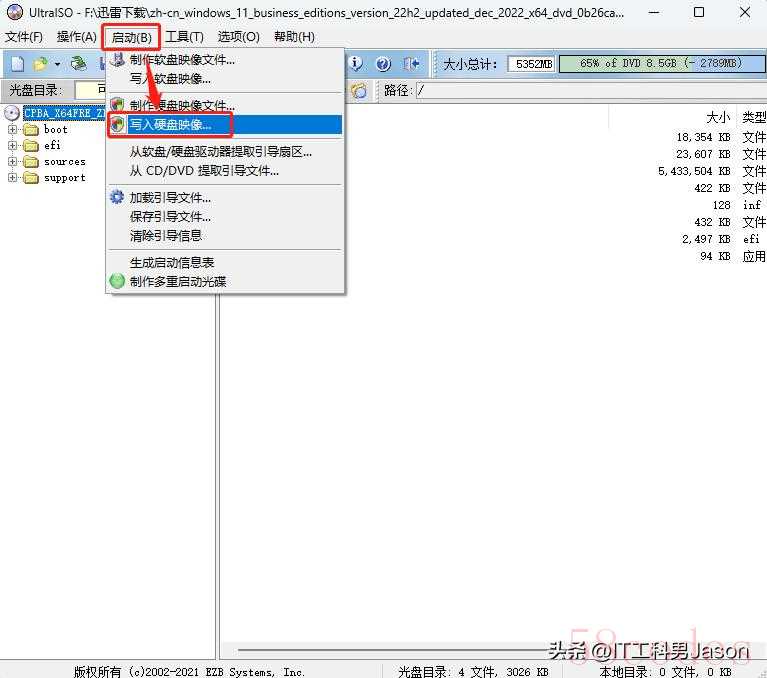Image resolution: width=767 pixels, height=678 pixels.
Task: Open the 选项(O) menu
Action: (238, 37)
